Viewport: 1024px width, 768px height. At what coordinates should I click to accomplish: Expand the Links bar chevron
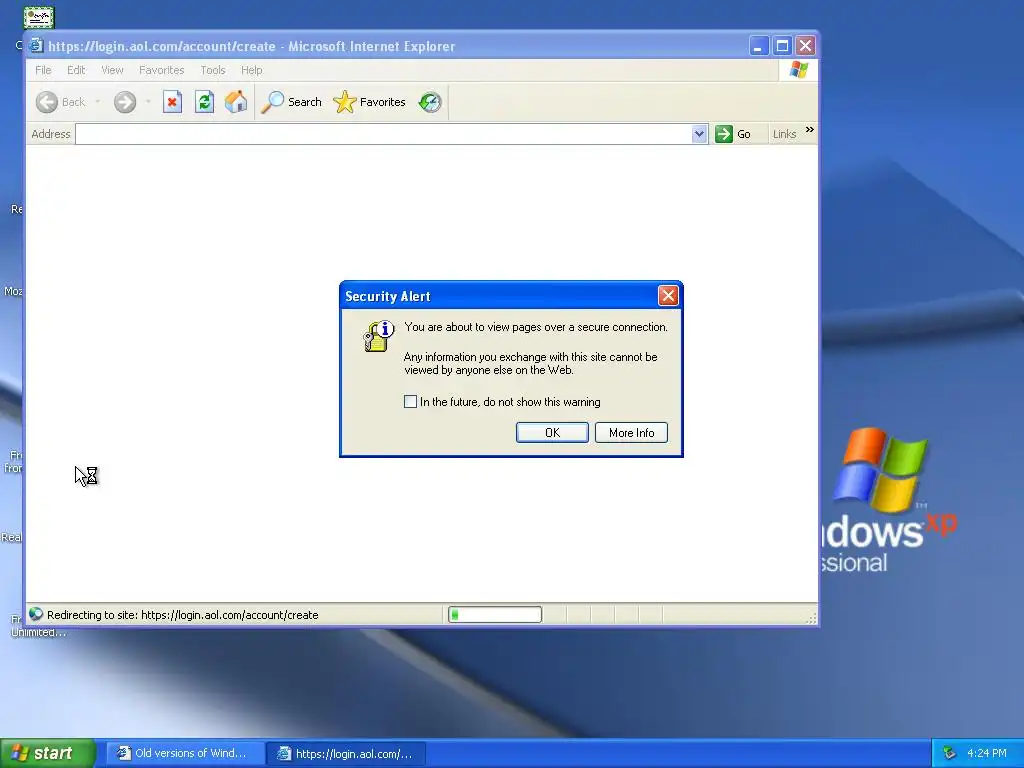tap(810, 130)
